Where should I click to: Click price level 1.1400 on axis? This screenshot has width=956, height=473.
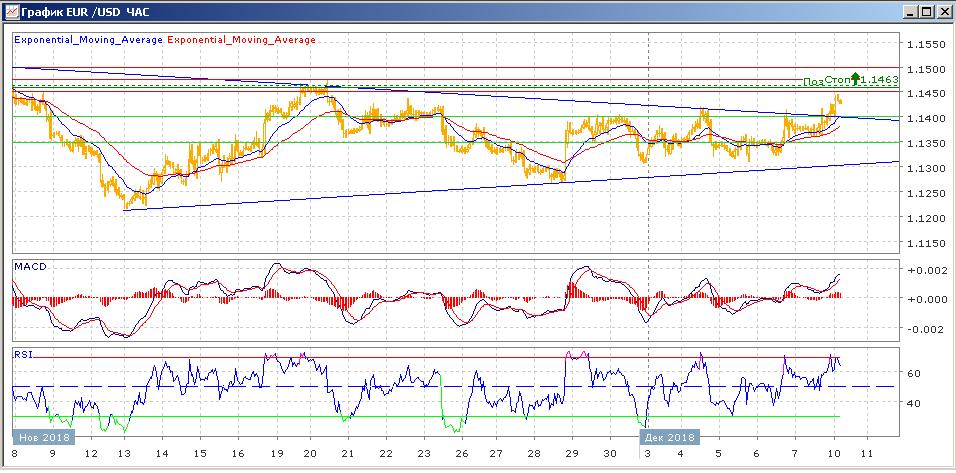coord(926,118)
